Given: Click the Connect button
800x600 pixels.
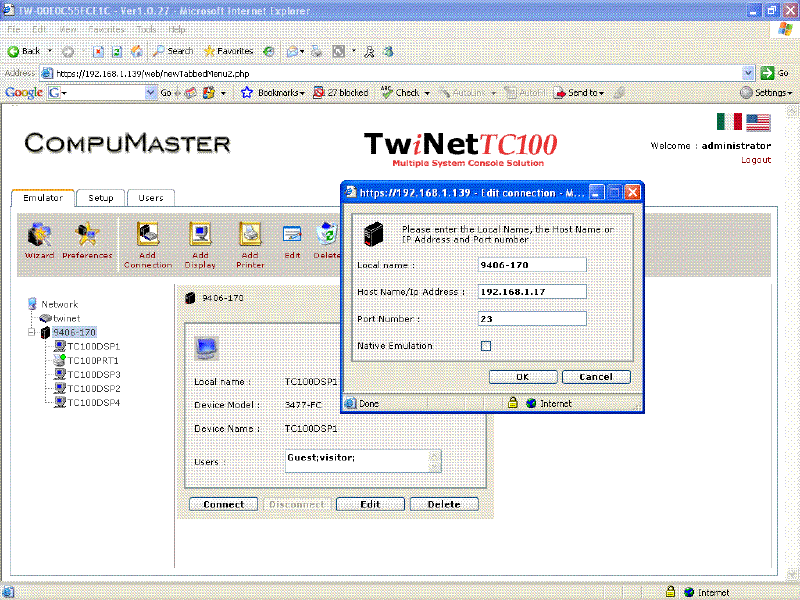Looking at the screenshot, I should [x=223, y=504].
